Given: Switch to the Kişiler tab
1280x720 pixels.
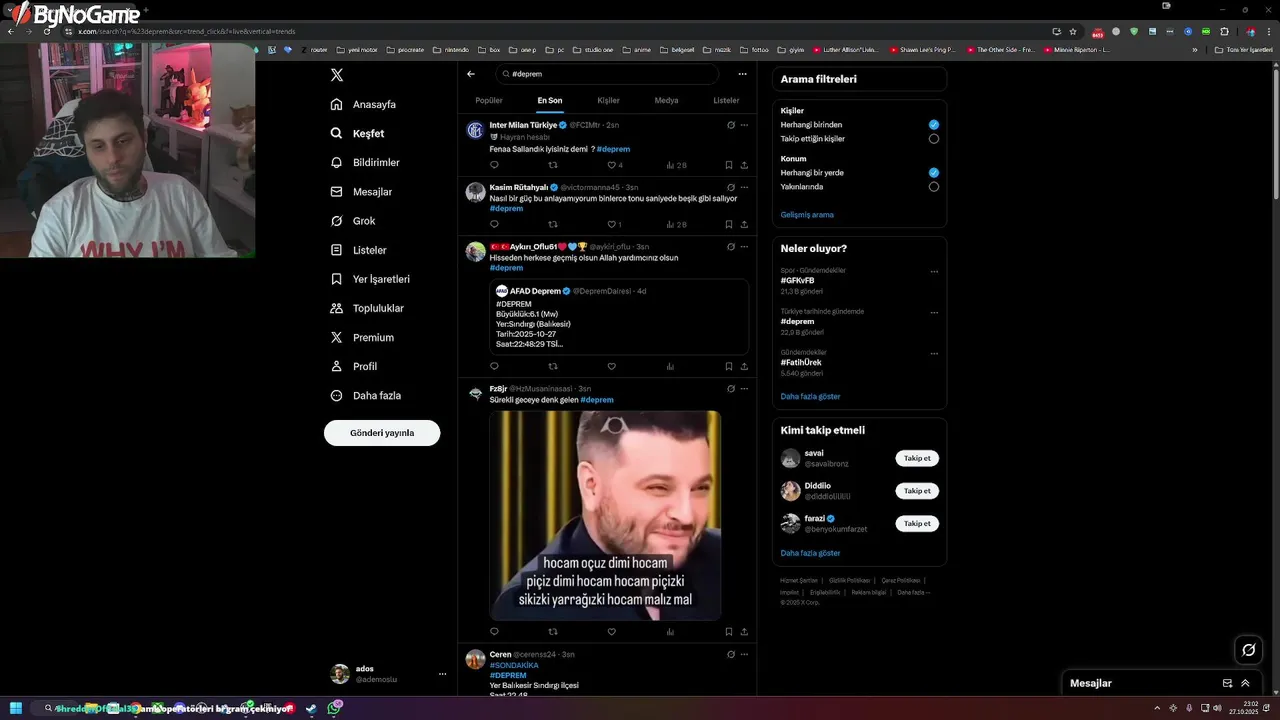Looking at the screenshot, I should point(608,100).
